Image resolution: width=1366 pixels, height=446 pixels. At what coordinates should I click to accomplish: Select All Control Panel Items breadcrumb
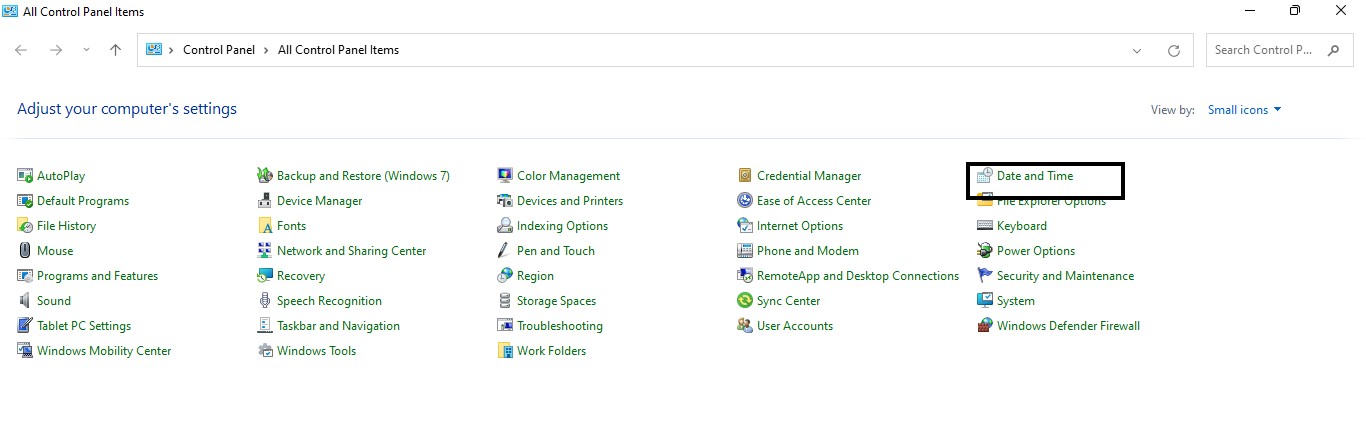(338, 50)
